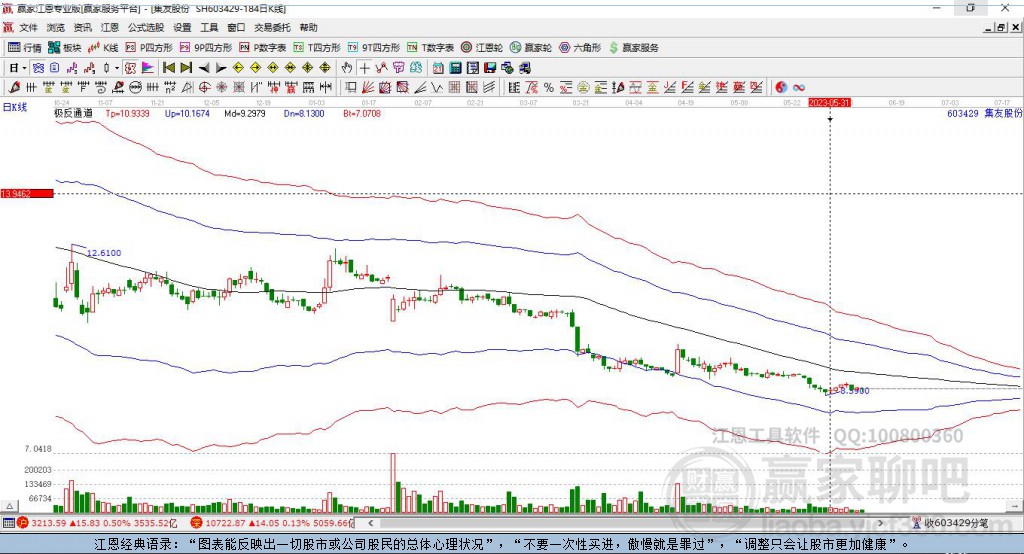The width and height of the screenshot is (1024, 554).
Task: Open the 9P四方形 tool
Action: click(206, 48)
